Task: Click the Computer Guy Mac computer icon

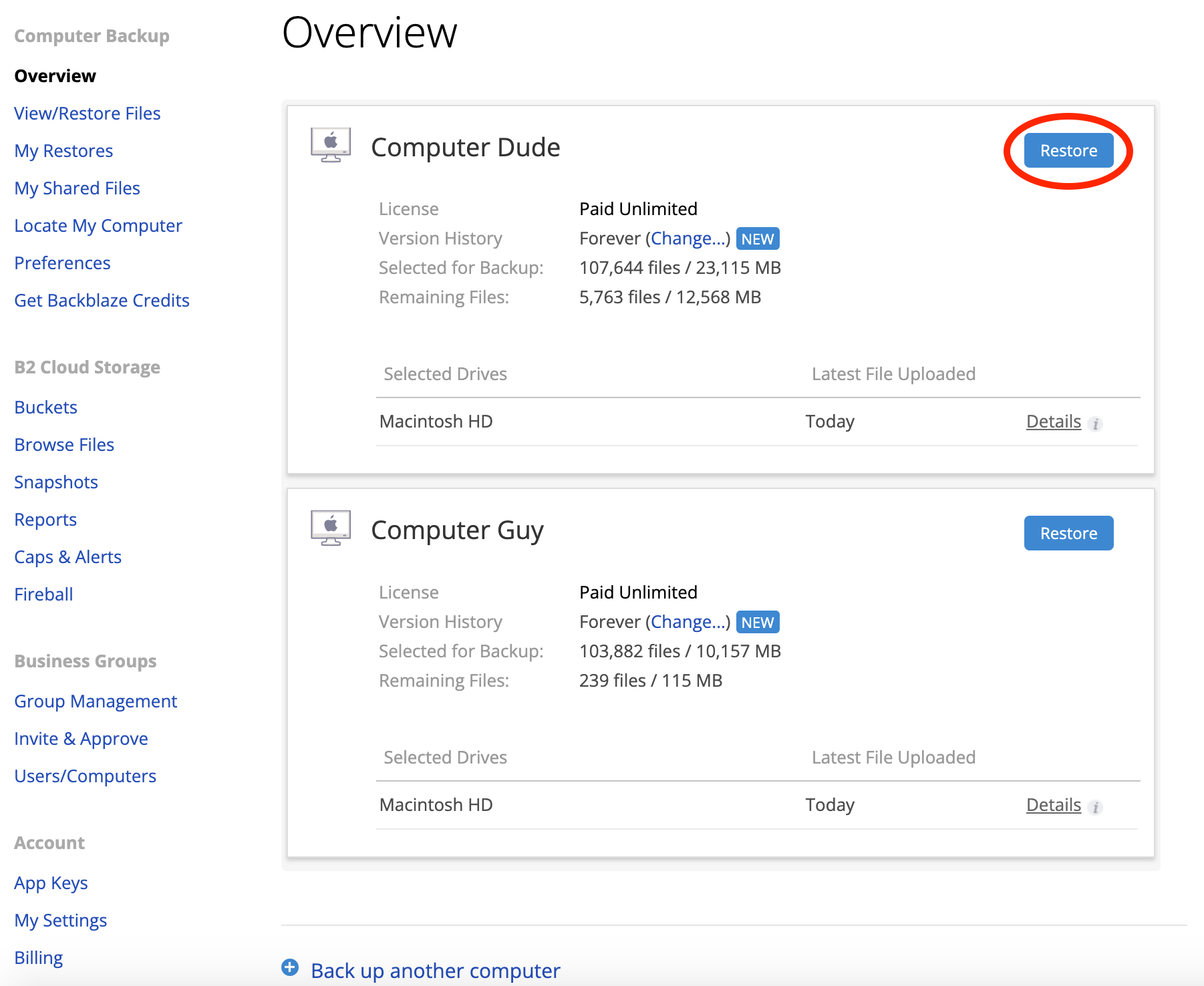Action: pyautogui.click(x=331, y=528)
